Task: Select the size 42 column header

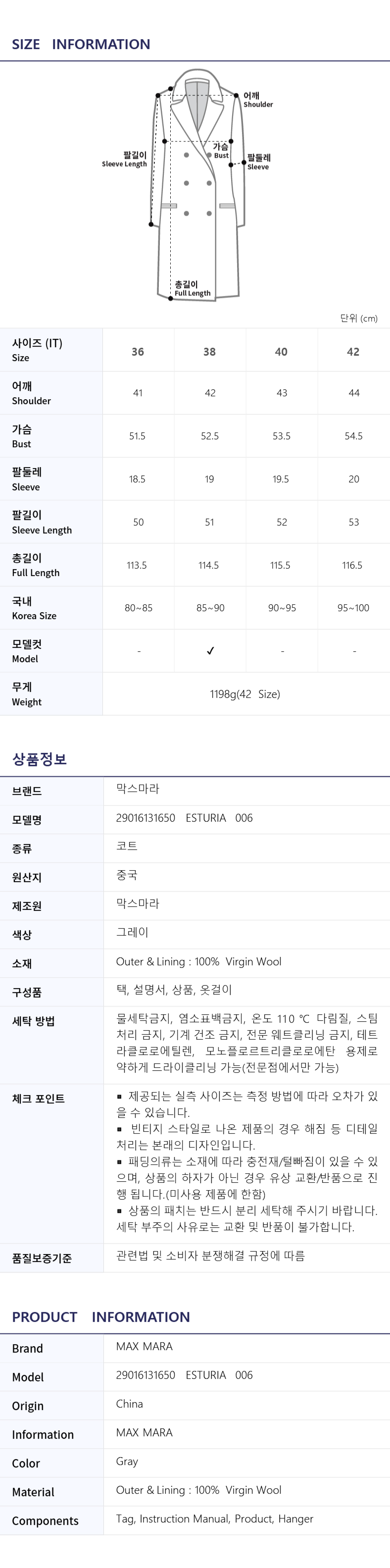Action: pos(353,351)
